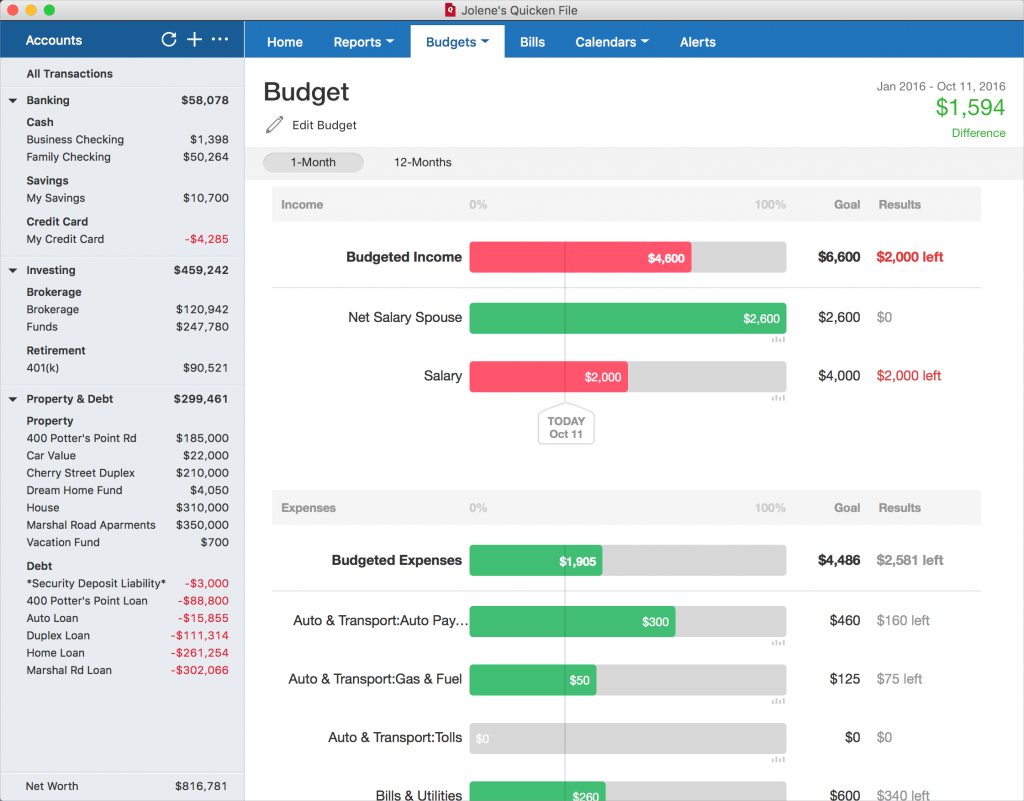This screenshot has height=801, width=1024.
Task: Click chart icon under Auto Payment bar
Action: click(778, 643)
